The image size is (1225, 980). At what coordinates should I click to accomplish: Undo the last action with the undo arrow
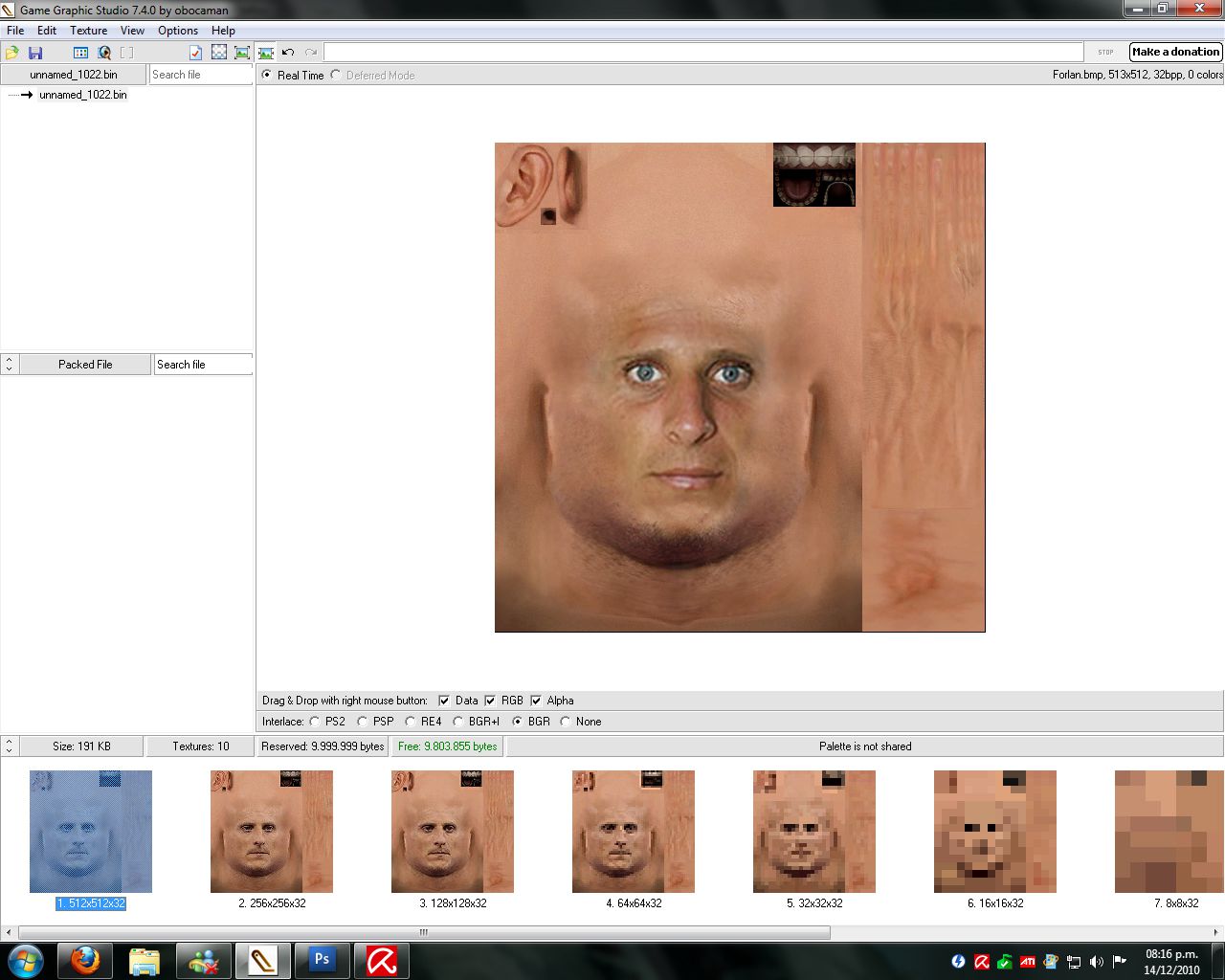click(288, 53)
